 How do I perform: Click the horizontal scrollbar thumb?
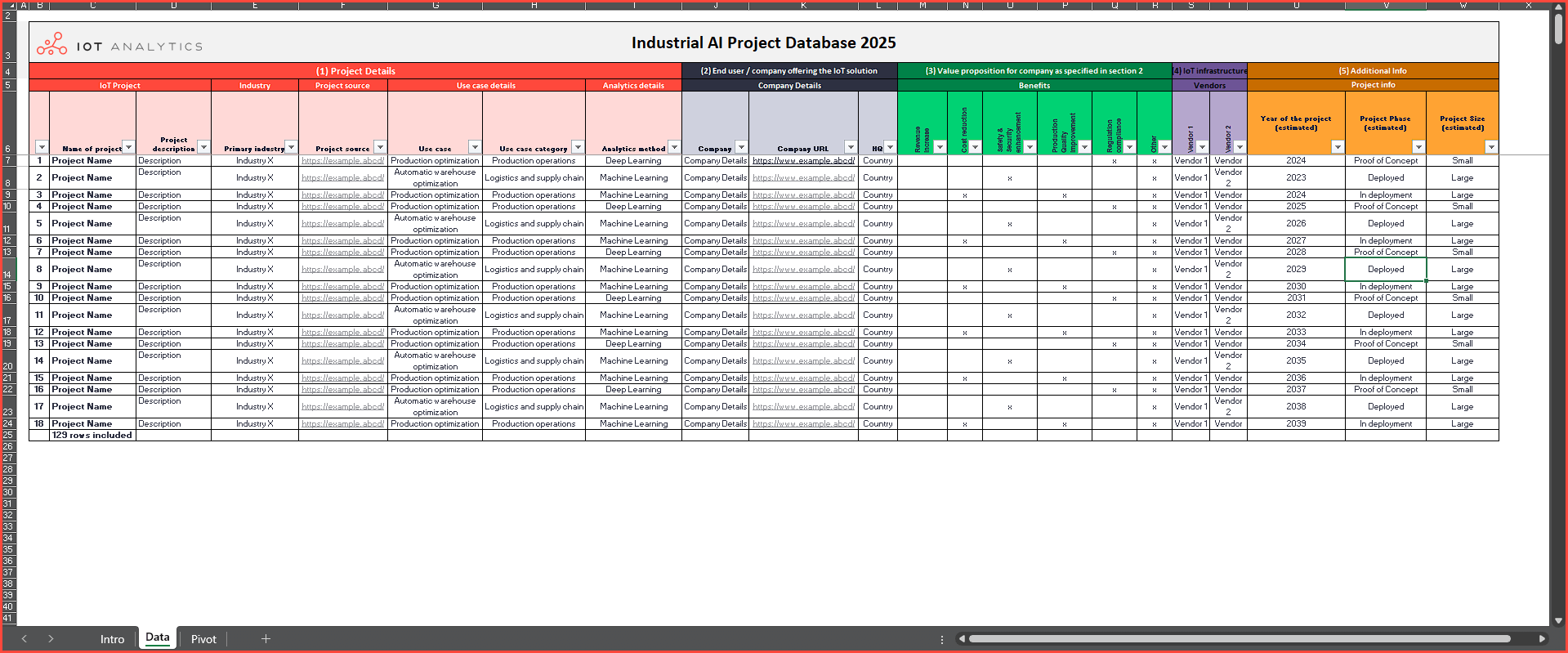click(x=1240, y=638)
